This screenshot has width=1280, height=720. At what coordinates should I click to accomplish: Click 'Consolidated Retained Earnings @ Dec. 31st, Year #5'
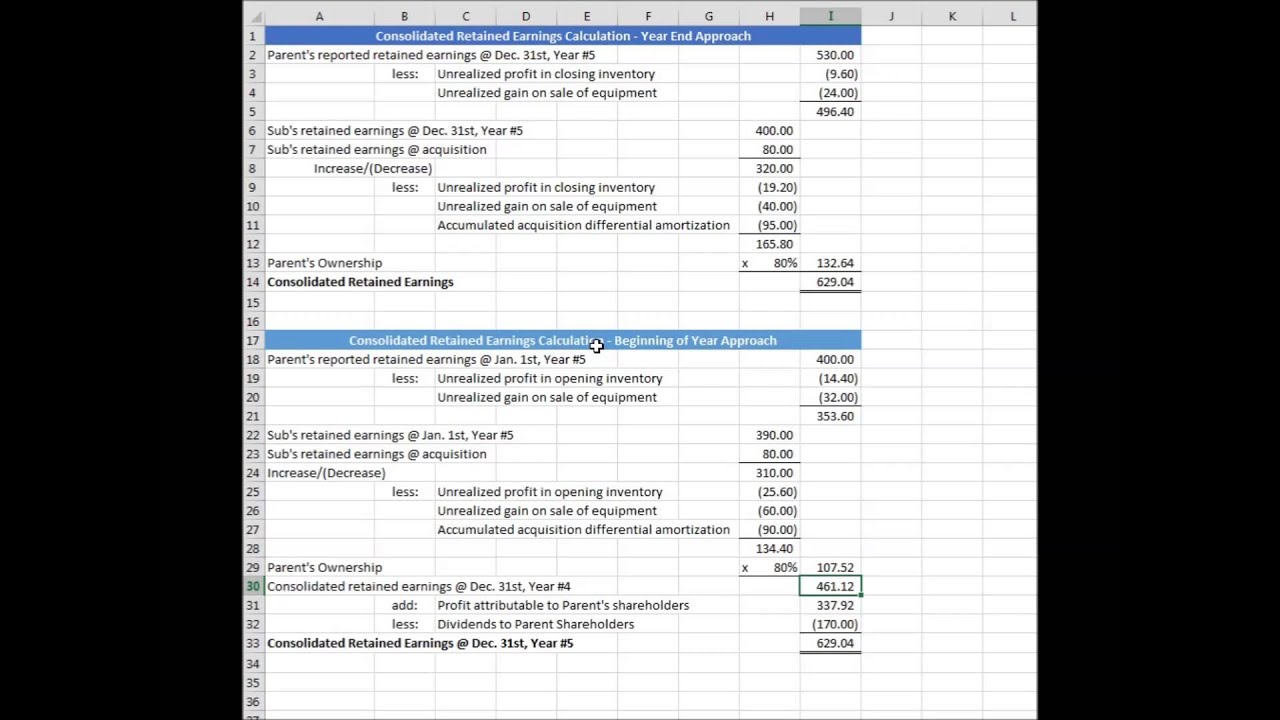pos(420,643)
